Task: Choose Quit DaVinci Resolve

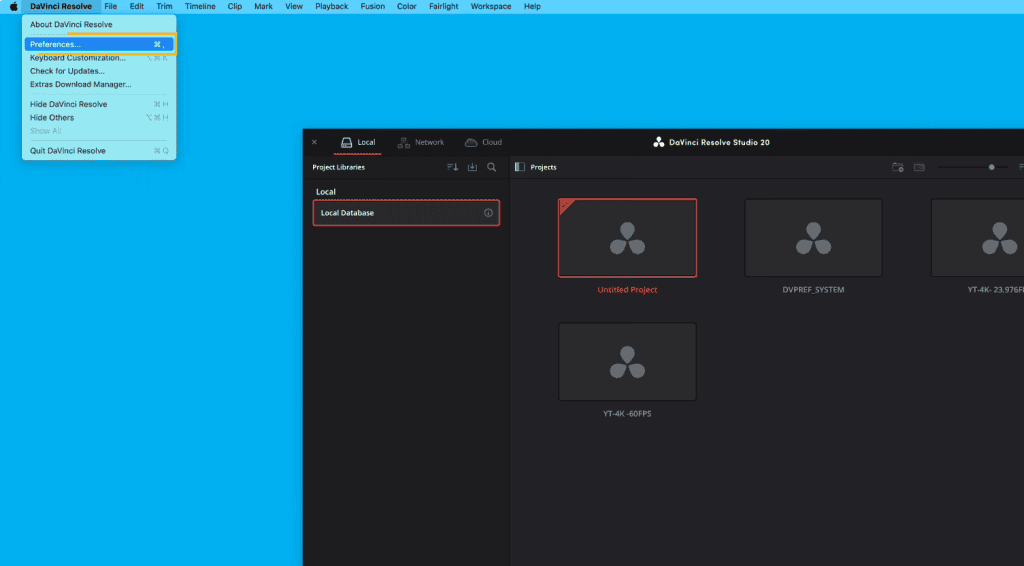Action: coord(68,151)
